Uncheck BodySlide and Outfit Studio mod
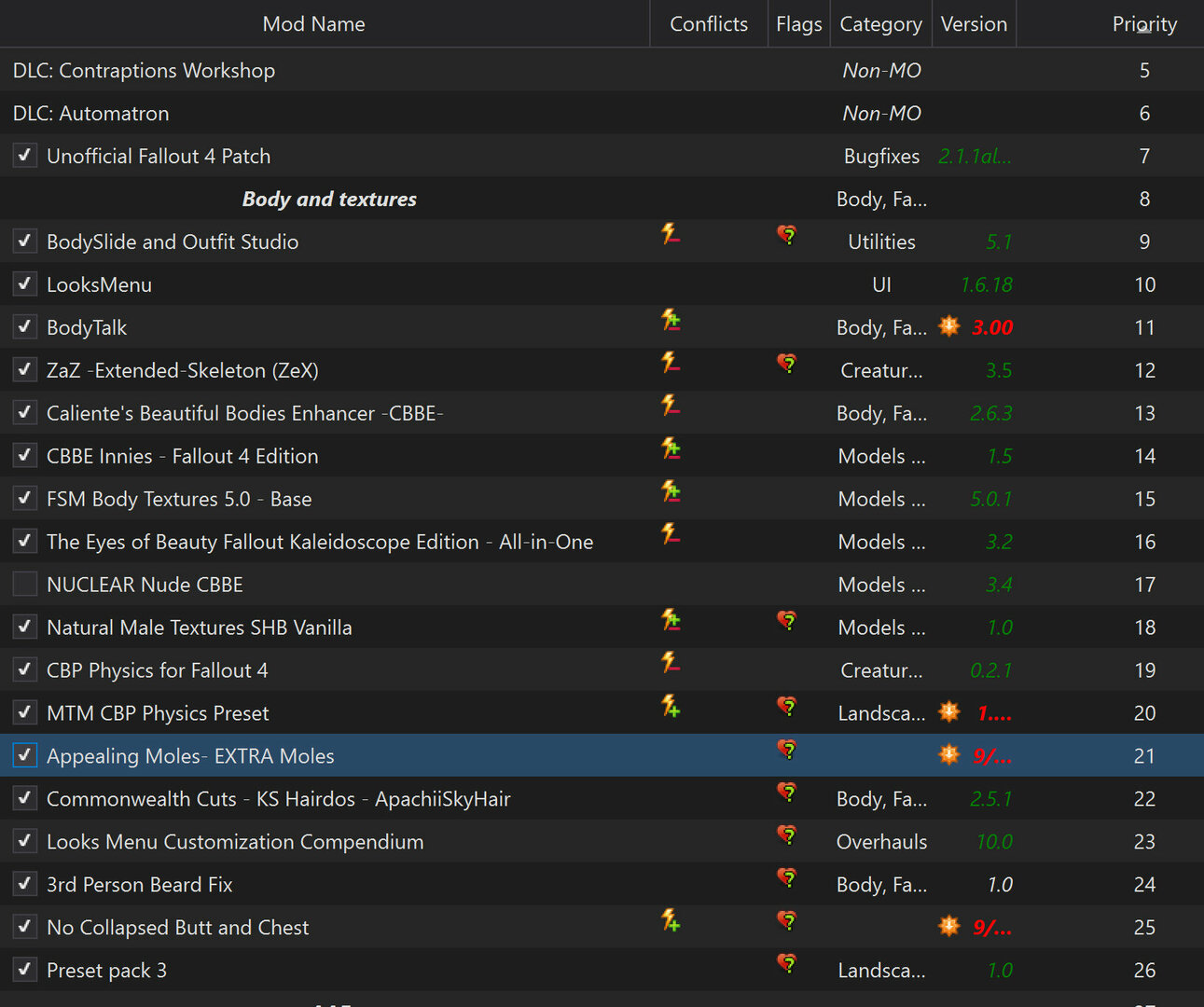Image resolution: width=1204 pixels, height=1007 pixels. tap(25, 241)
